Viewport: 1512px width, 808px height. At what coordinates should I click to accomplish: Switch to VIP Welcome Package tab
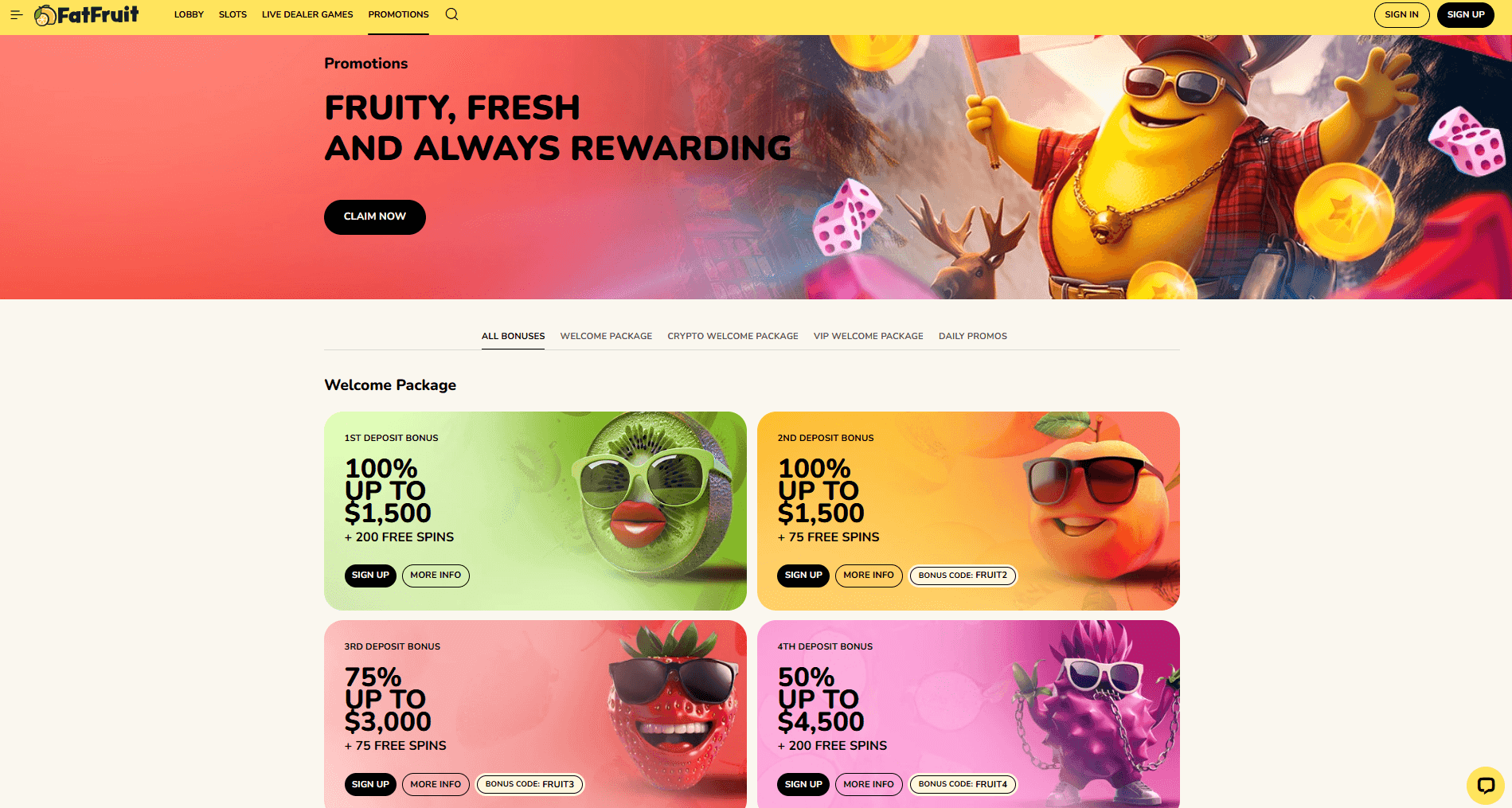868,336
